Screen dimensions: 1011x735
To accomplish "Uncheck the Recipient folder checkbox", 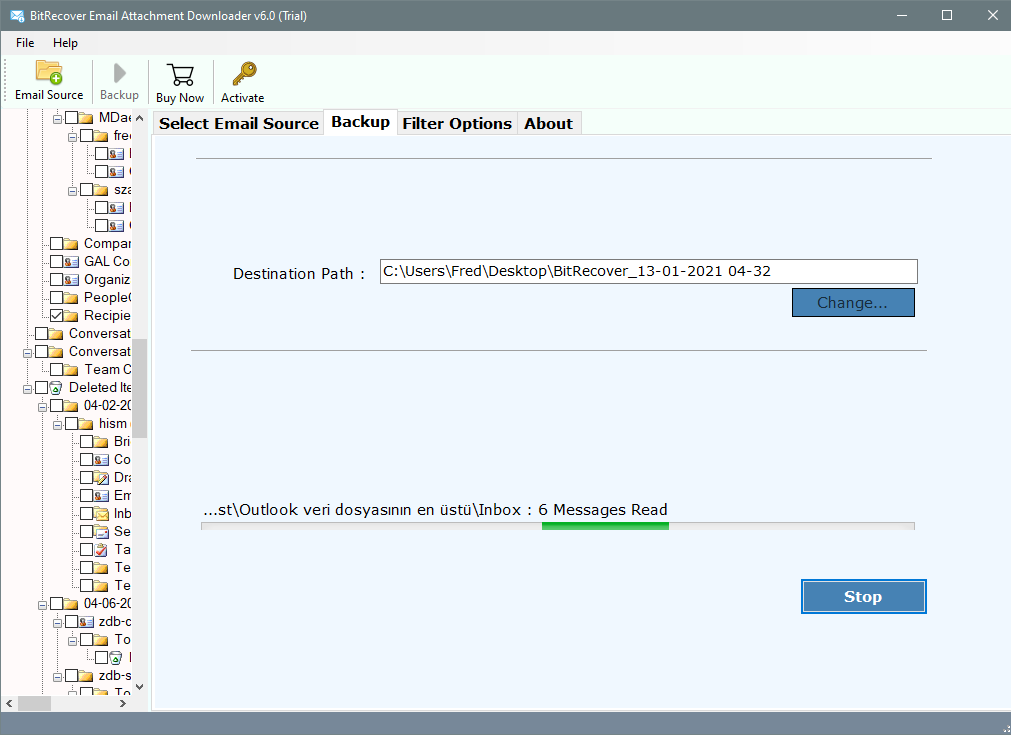I will tap(57, 315).
